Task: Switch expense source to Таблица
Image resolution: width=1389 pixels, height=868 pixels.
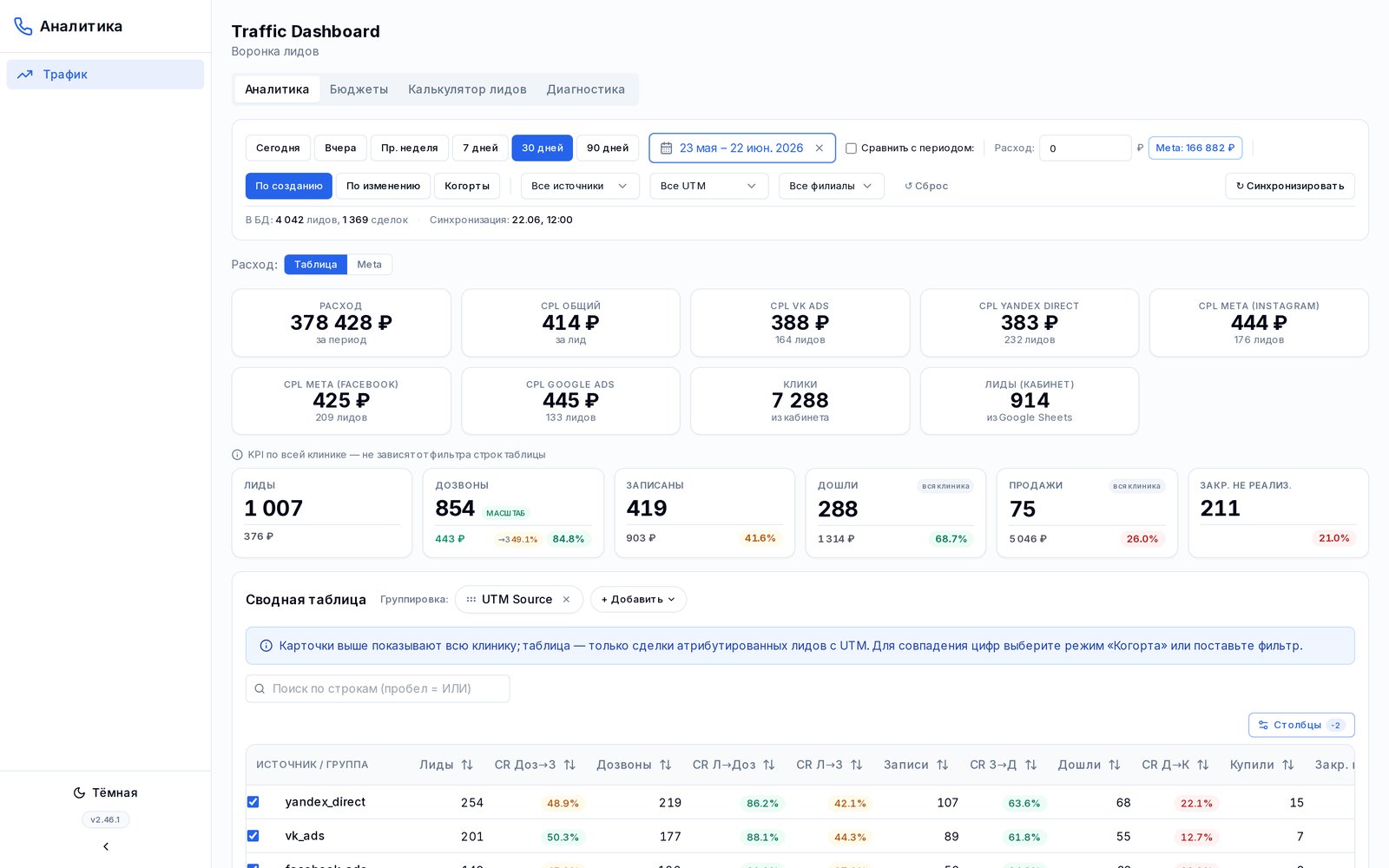Action: click(315, 265)
